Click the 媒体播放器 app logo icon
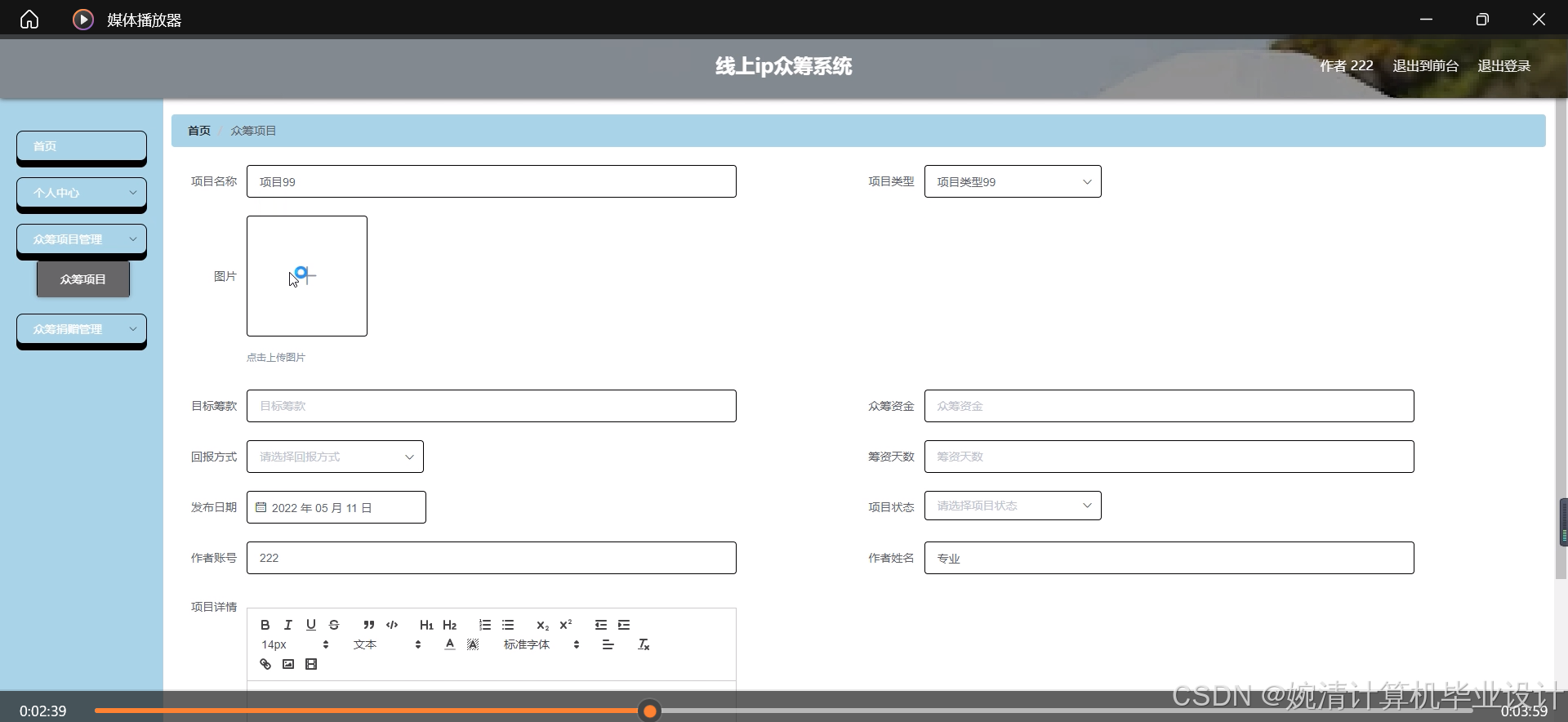Screen dimensions: 1568x722 pyautogui.click(x=83, y=19)
